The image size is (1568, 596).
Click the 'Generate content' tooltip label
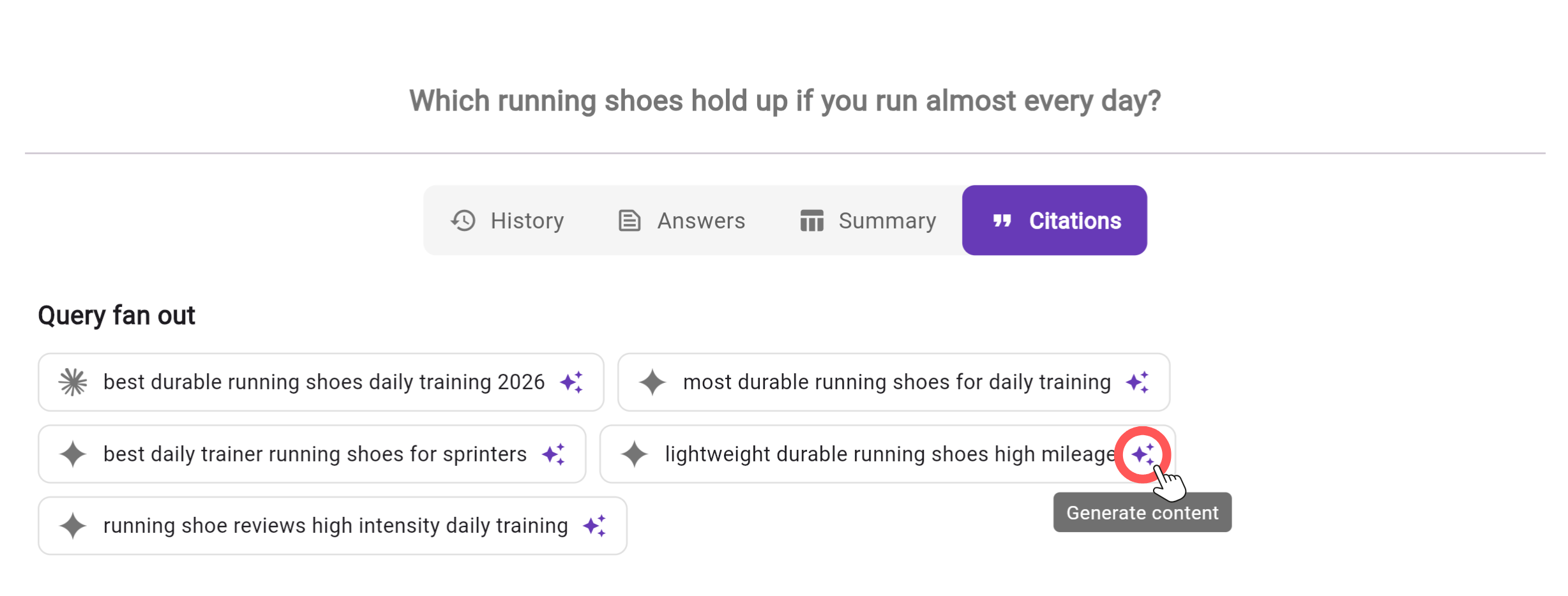pyautogui.click(x=1142, y=512)
